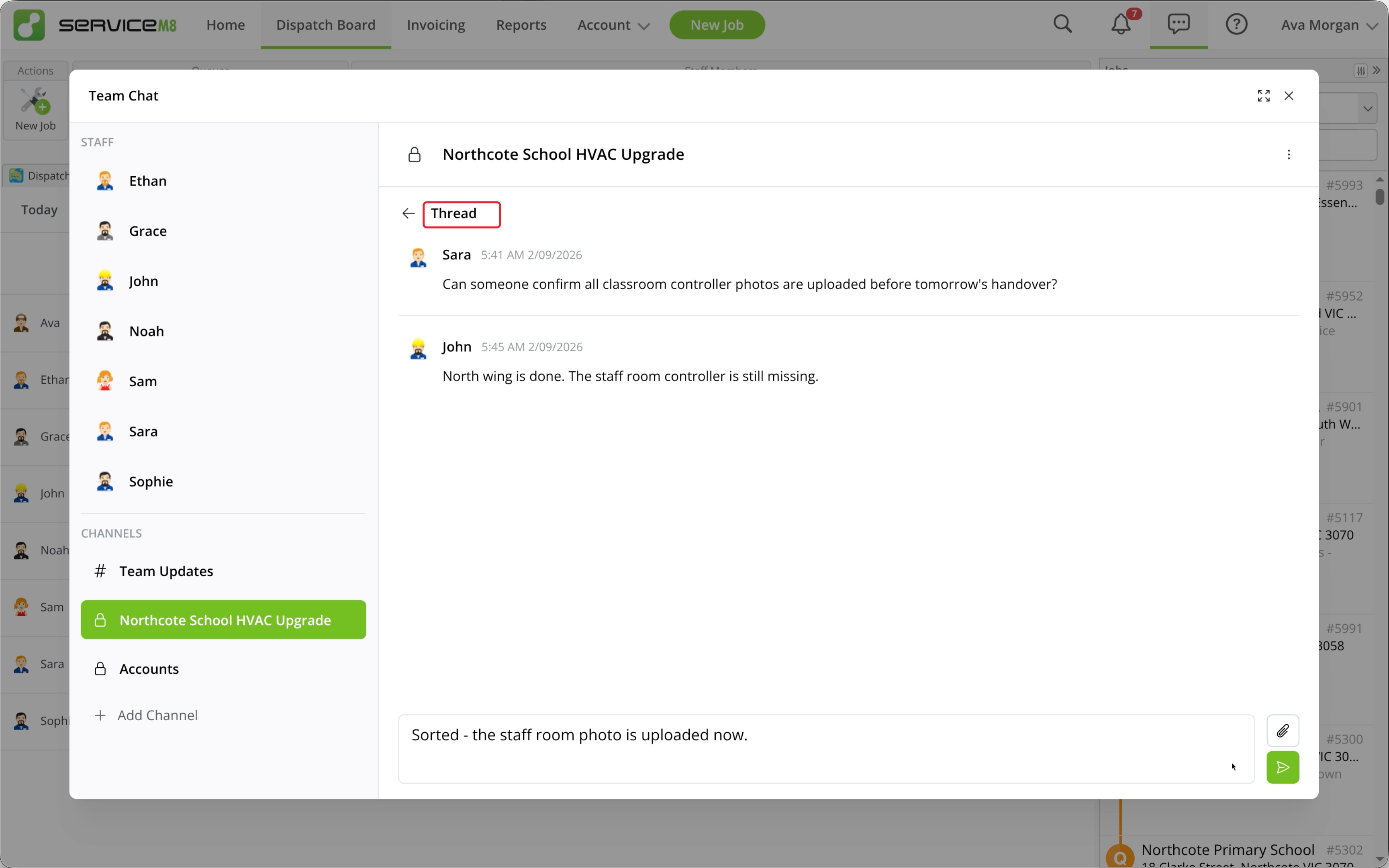This screenshot has width=1389, height=868.
Task: Attach a file with paperclip icon
Action: [x=1282, y=731]
